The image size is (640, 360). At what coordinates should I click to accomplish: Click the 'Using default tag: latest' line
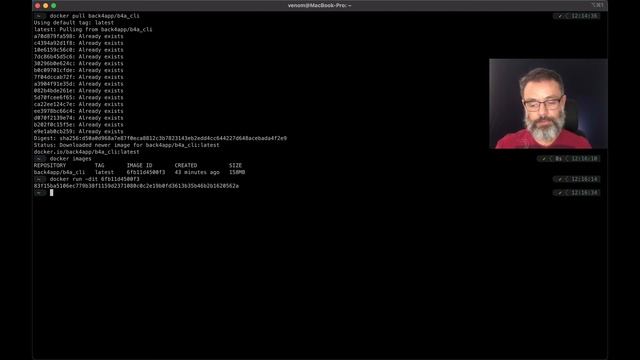pos(74,23)
